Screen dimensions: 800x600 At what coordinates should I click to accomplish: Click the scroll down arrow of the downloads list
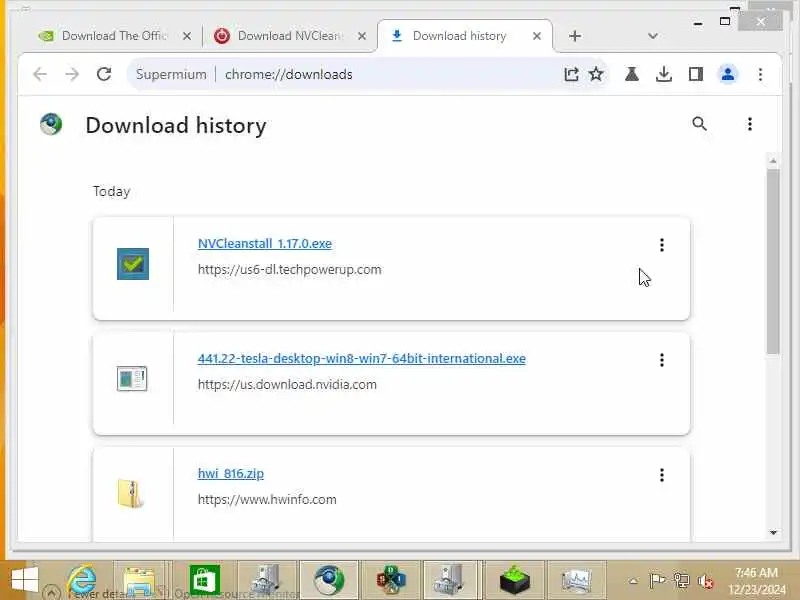point(773,532)
